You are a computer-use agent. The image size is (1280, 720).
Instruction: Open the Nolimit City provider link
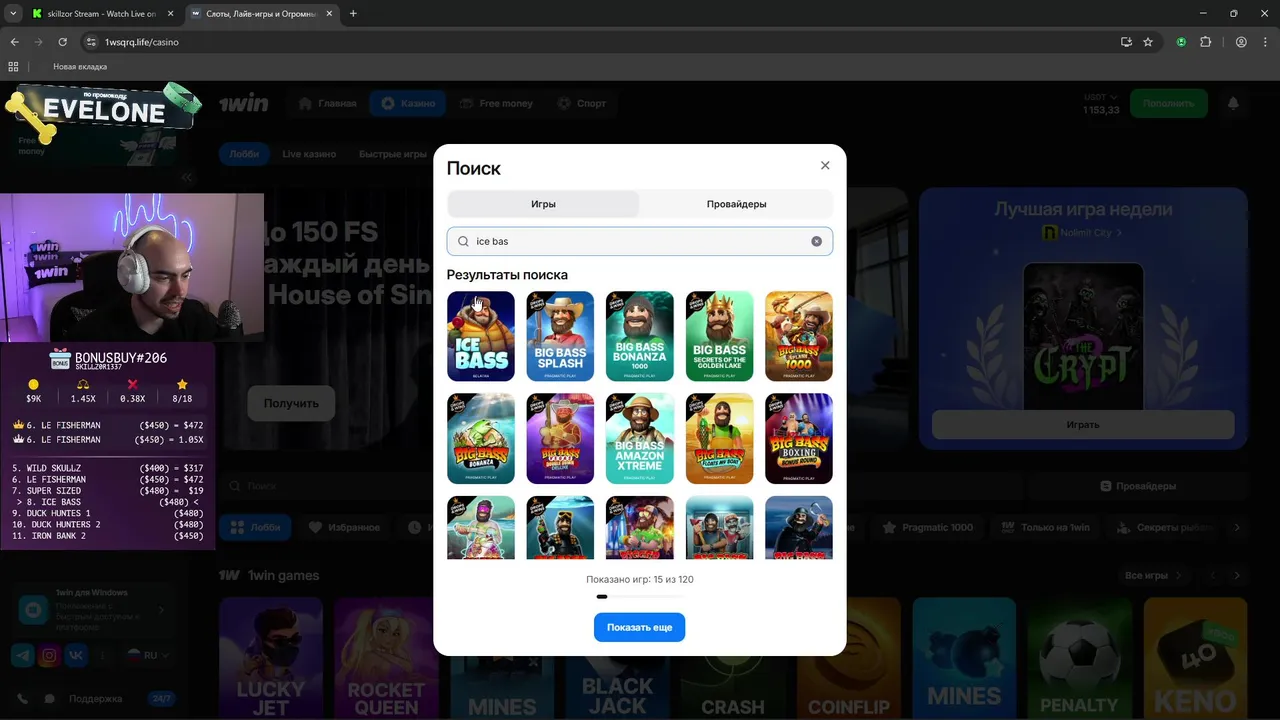click(1082, 233)
